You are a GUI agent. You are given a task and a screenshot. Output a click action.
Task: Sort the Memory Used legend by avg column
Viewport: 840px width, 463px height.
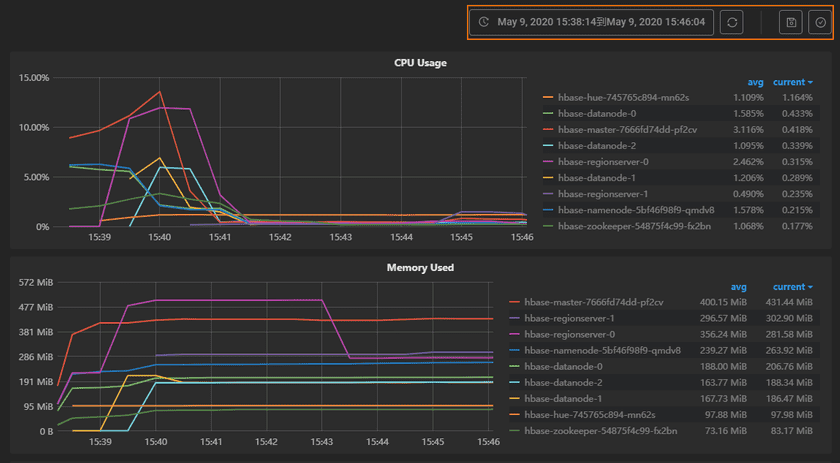click(738, 286)
